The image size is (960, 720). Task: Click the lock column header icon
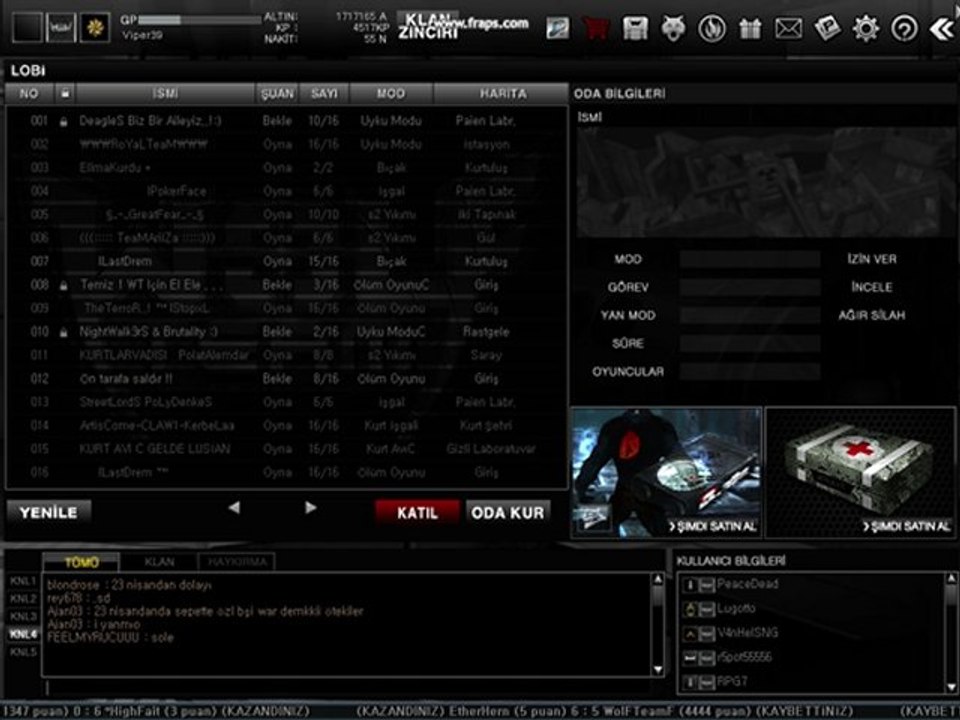pyautogui.click(x=65, y=93)
